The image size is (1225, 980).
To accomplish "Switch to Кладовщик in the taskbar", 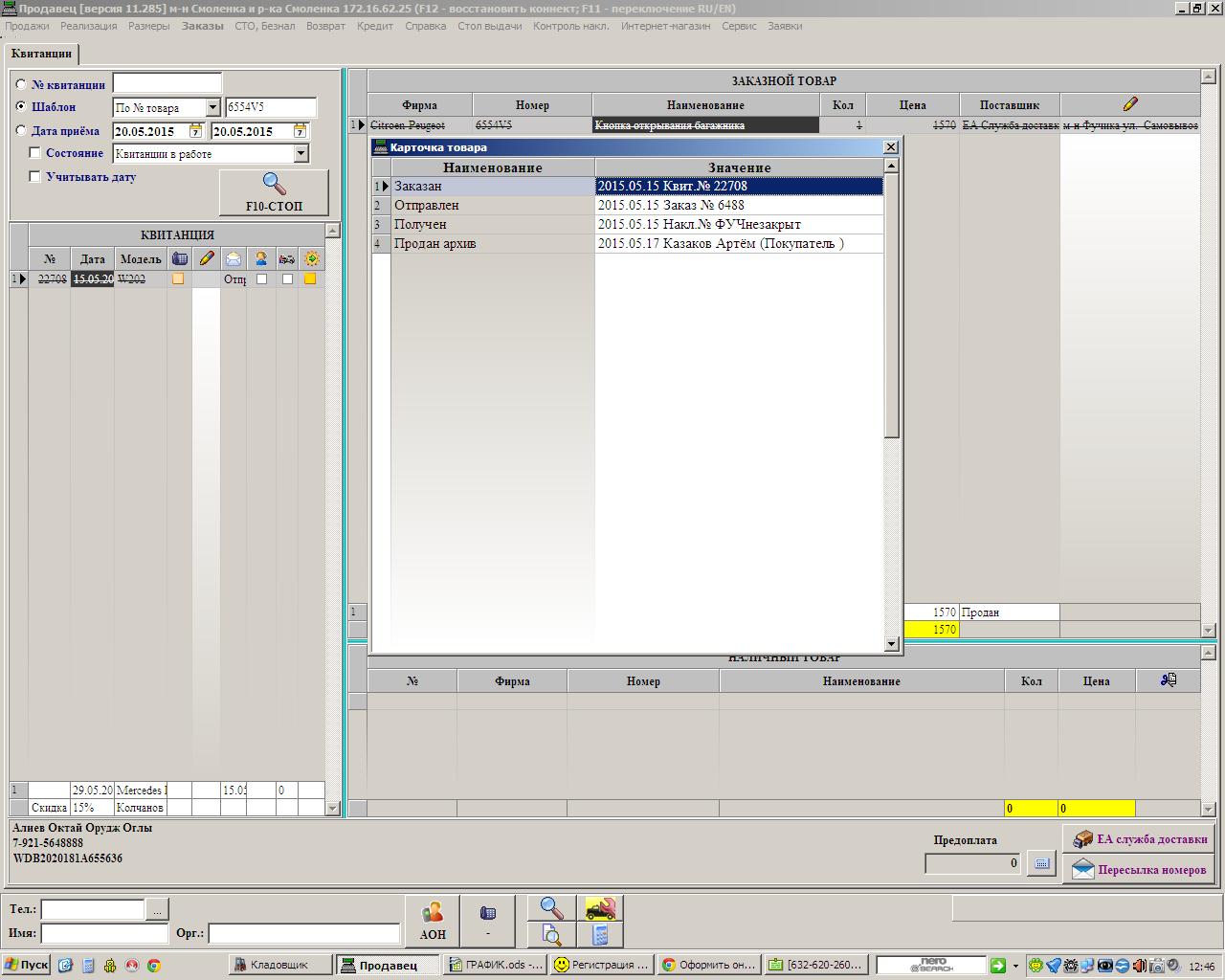I will coord(279,965).
